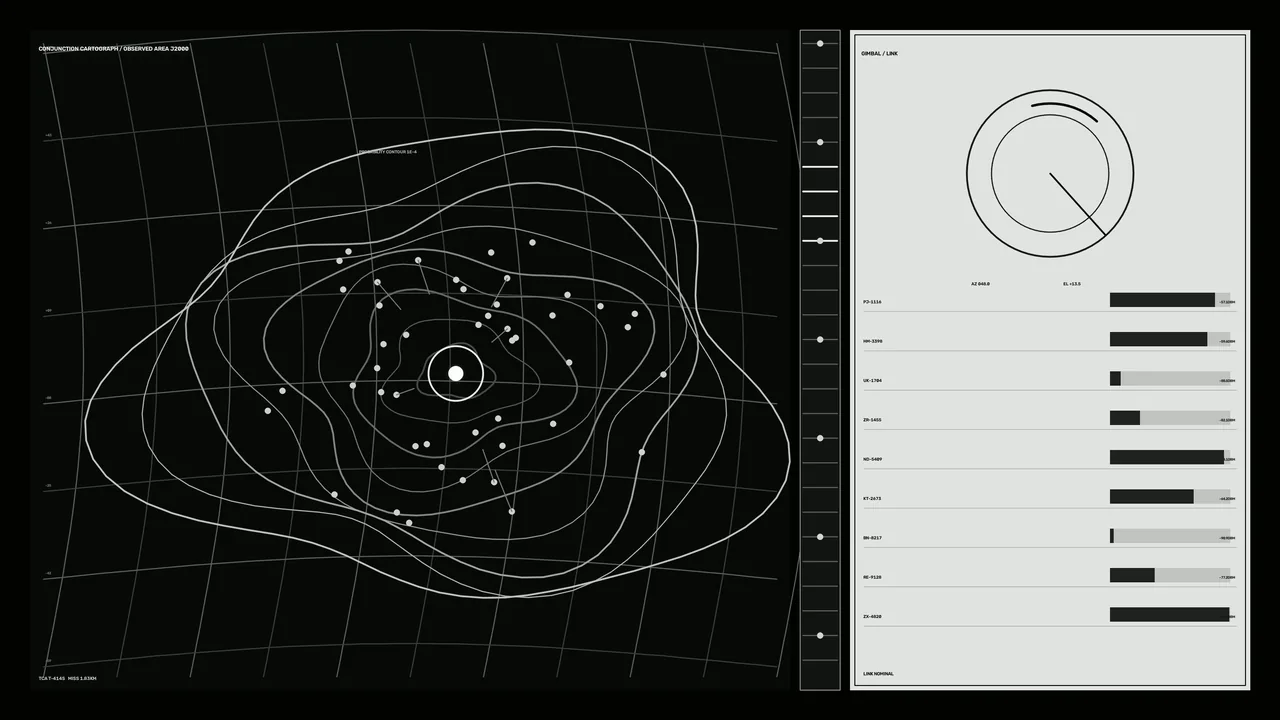Select the HM-3398 link signal bar
Screen dimensions: 1280x720
pyautogui.click(x=1170, y=339)
